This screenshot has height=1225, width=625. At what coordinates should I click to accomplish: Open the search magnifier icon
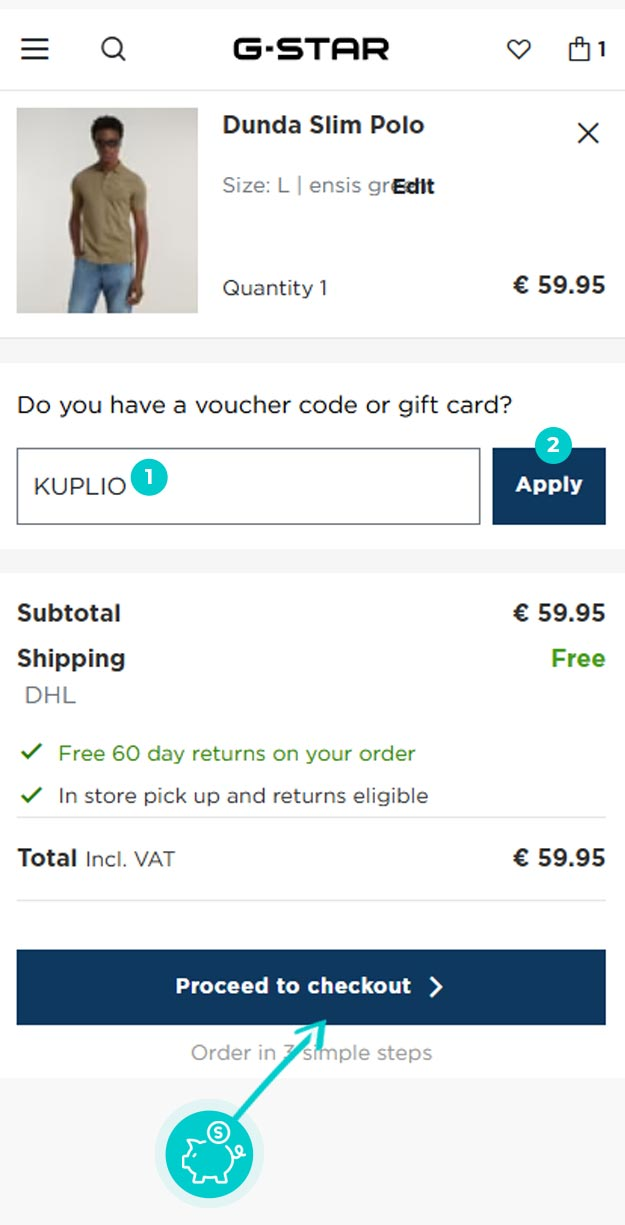coord(114,49)
